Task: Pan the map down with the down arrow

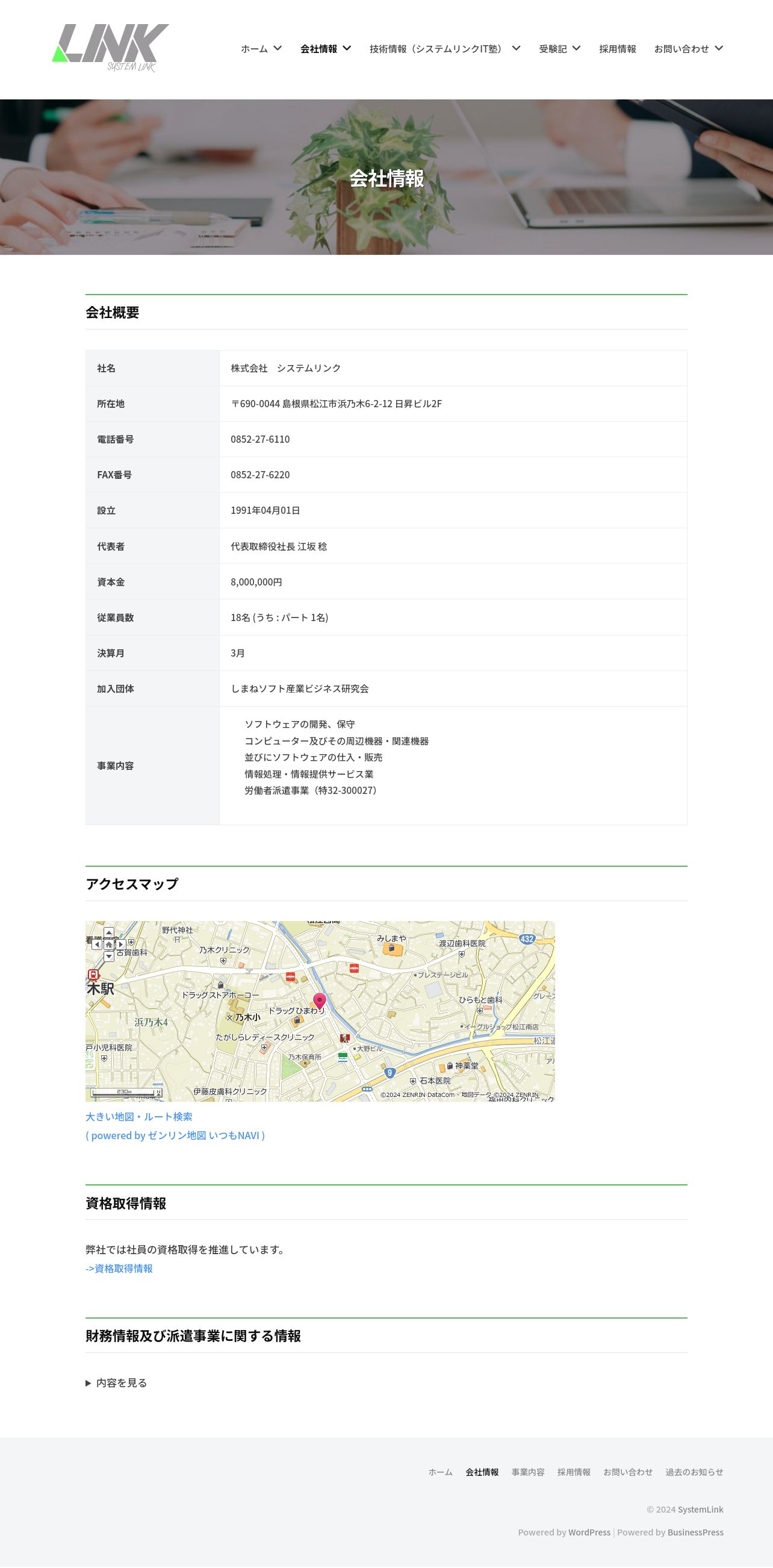Action: [109, 957]
